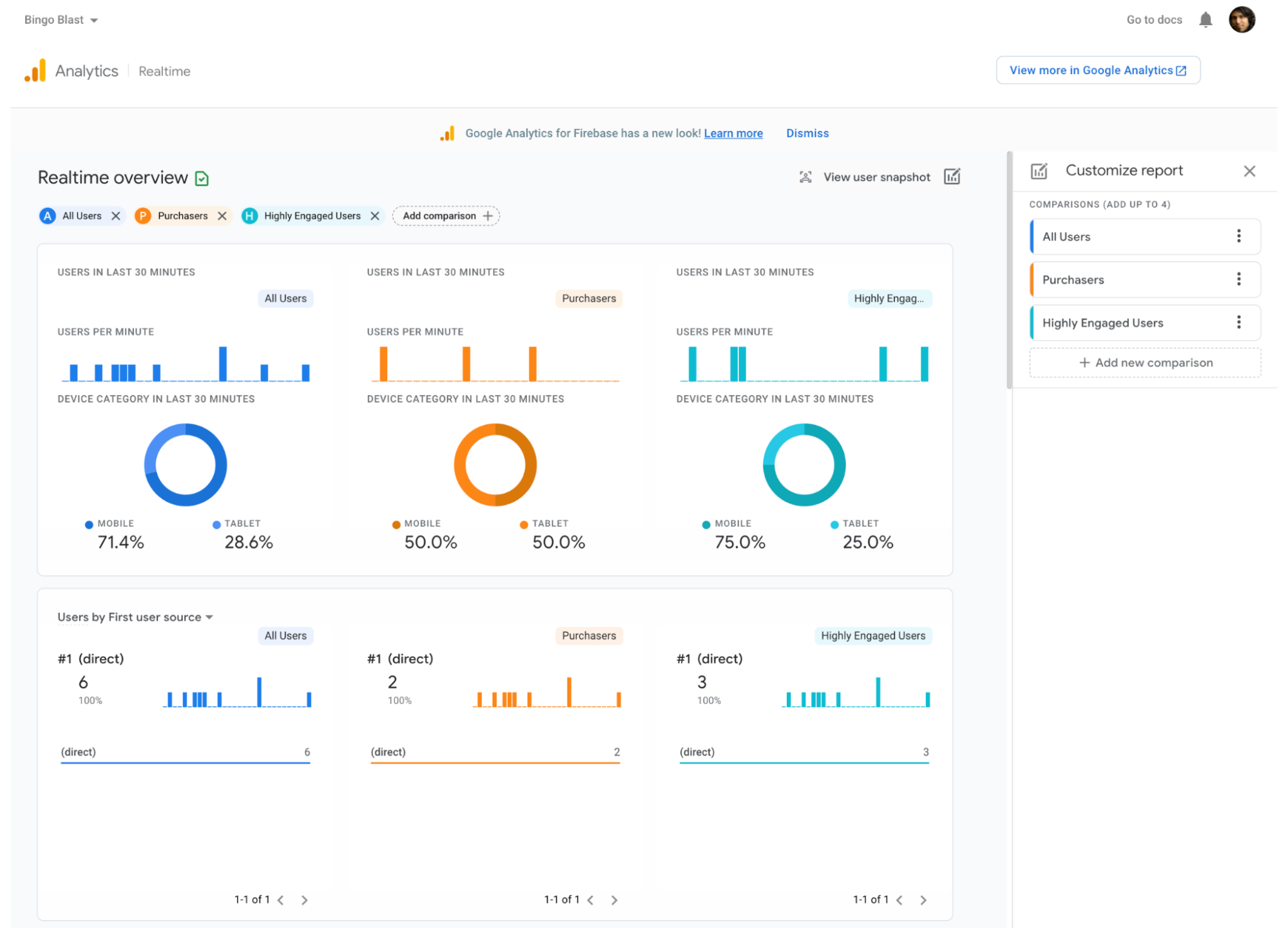This screenshot has height=928, width=1288.
Task: Click the Firebase Analytics logo in the banner
Action: coord(447,133)
